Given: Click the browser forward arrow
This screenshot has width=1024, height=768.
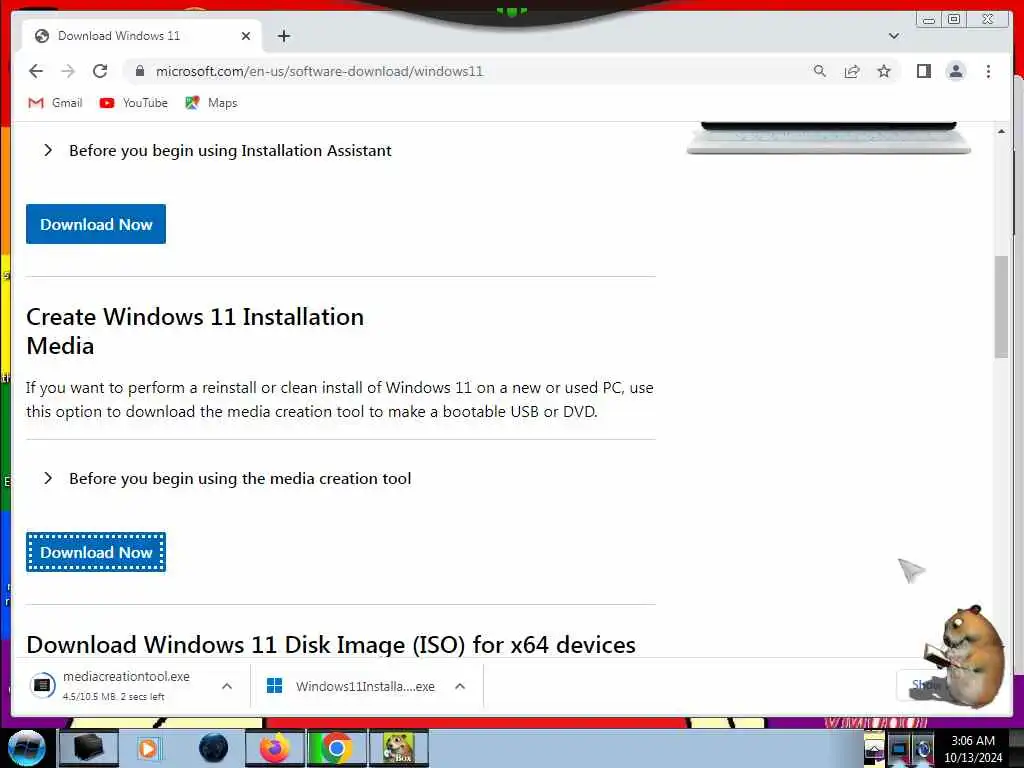Looking at the screenshot, I should pyautogui.click(x=68, y=71).
